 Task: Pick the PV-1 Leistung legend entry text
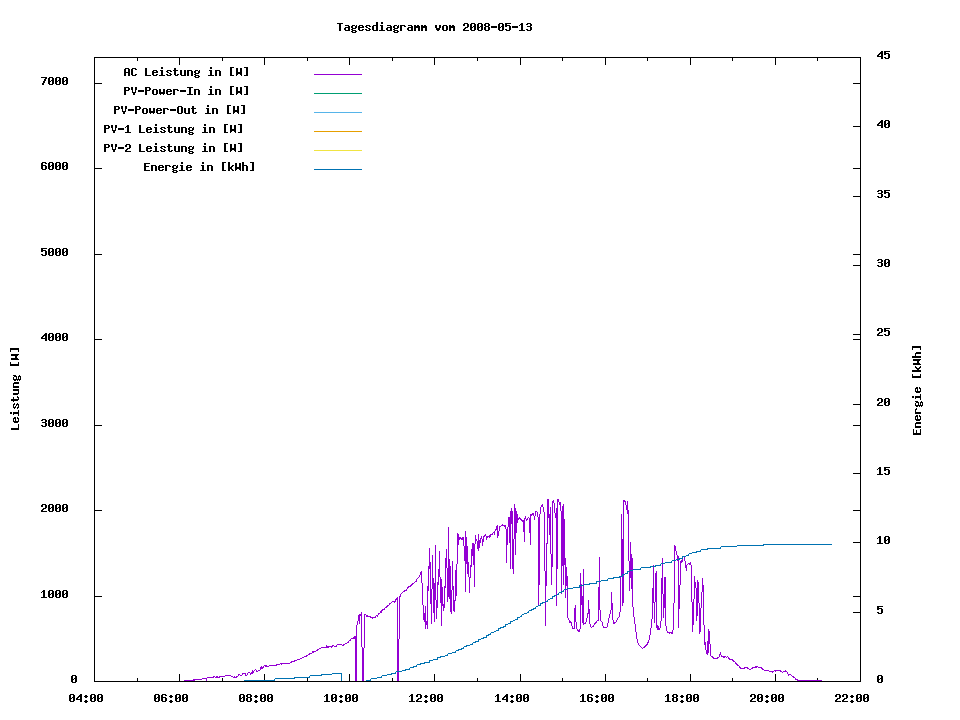pyautogui.click(x=173, y=129)
